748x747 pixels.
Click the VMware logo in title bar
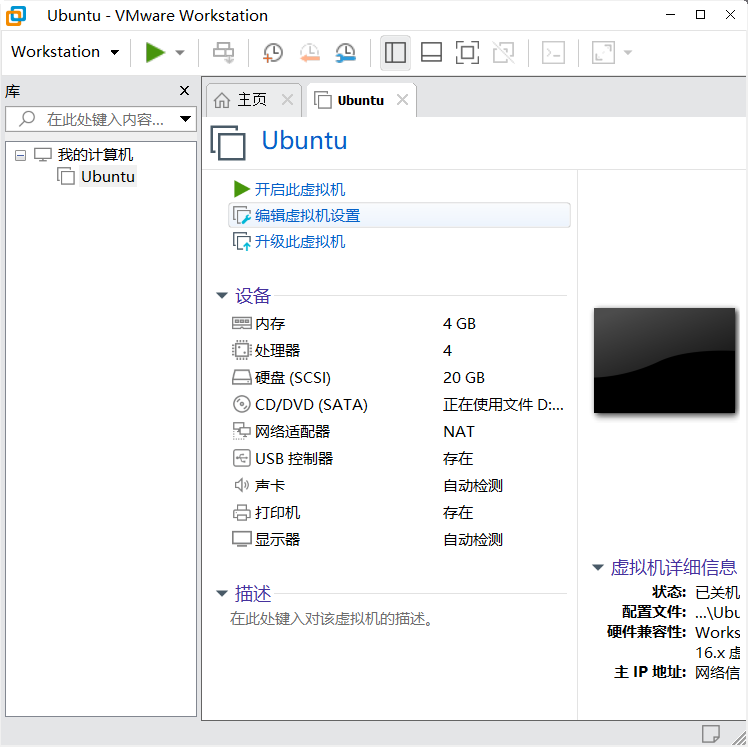pyautogui.click(x=16, y=16)
